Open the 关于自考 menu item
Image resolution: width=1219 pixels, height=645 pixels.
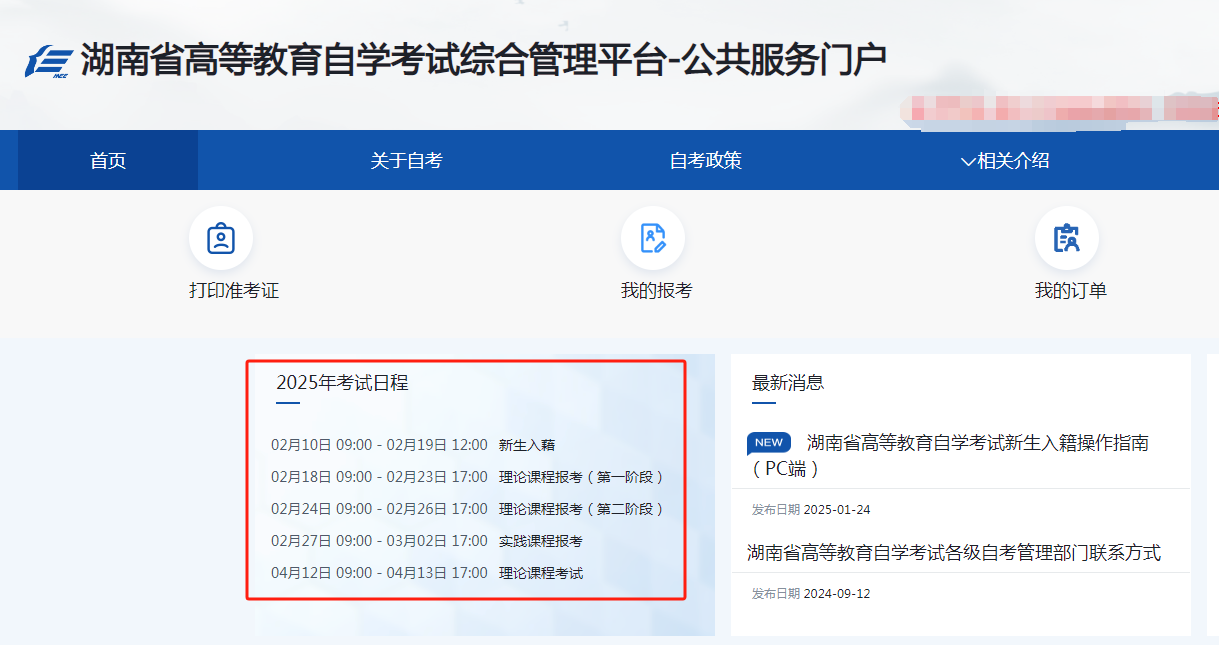(406, 161)
